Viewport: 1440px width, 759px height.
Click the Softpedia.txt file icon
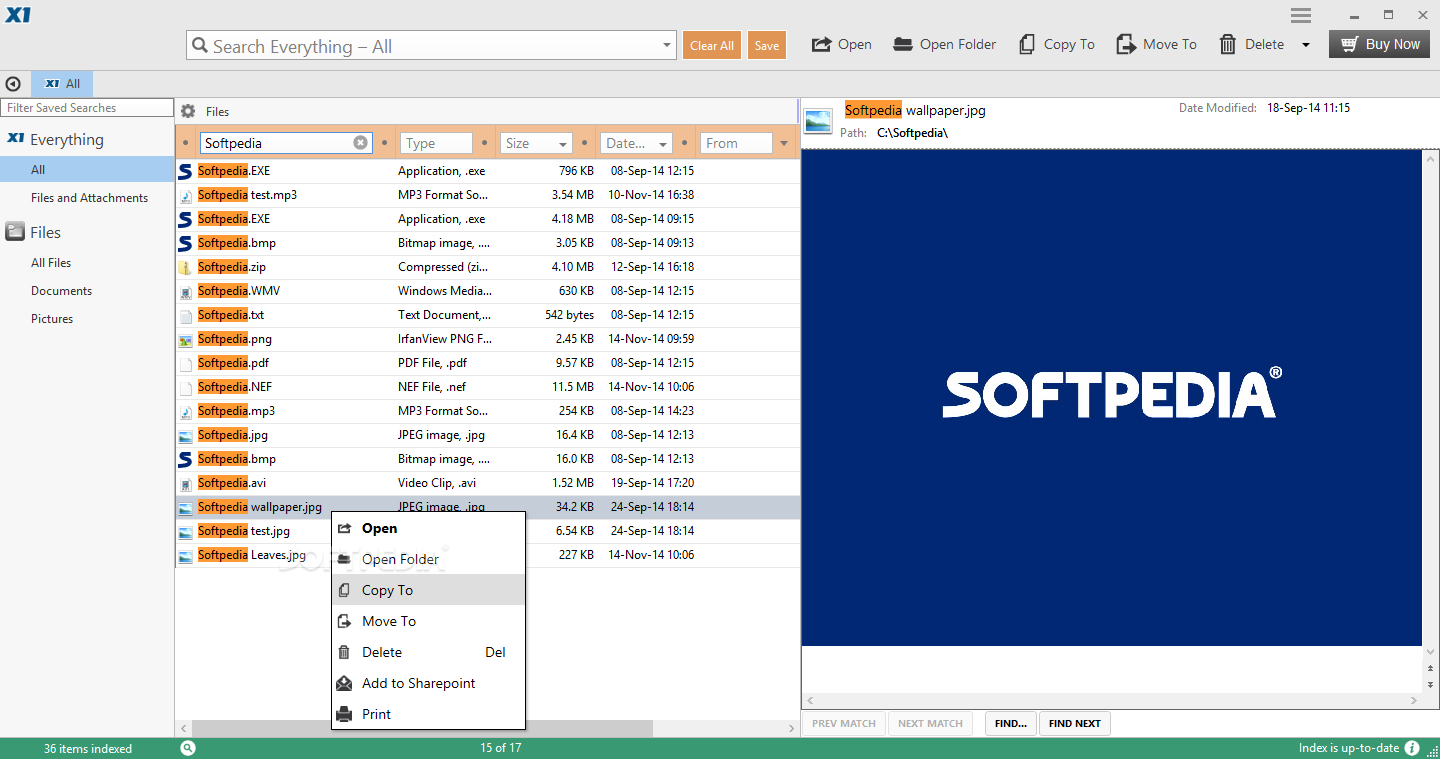pos(185,315)
